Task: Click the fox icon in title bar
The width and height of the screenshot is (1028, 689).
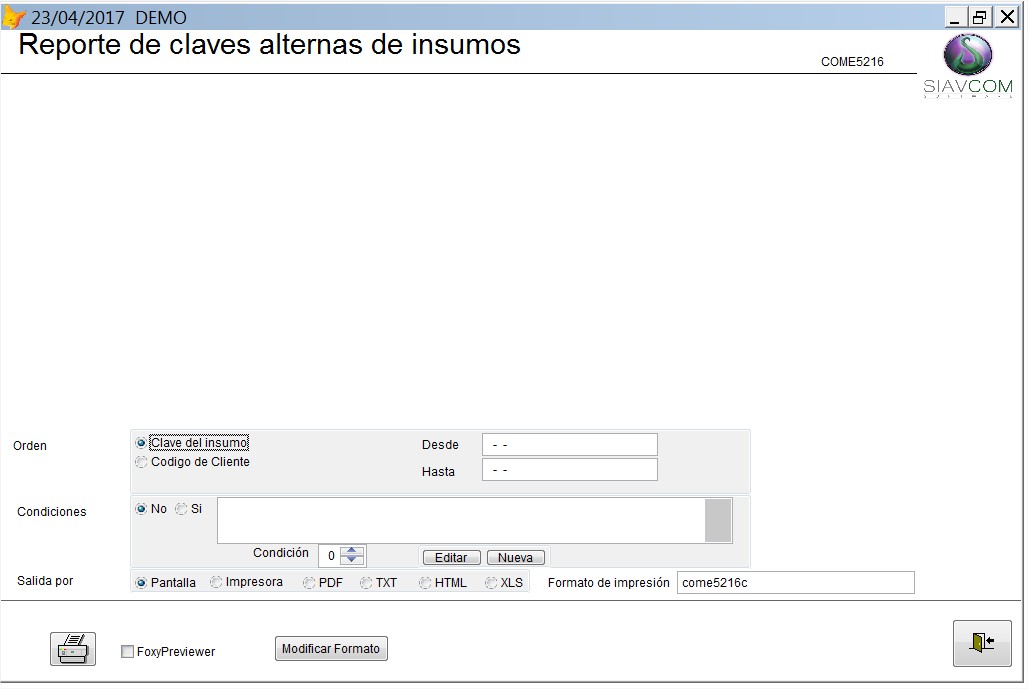Action: click(14, 17)
